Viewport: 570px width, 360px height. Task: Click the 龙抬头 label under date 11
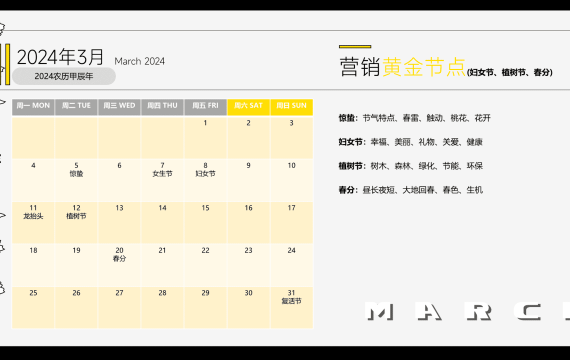[x=33, y=216]
